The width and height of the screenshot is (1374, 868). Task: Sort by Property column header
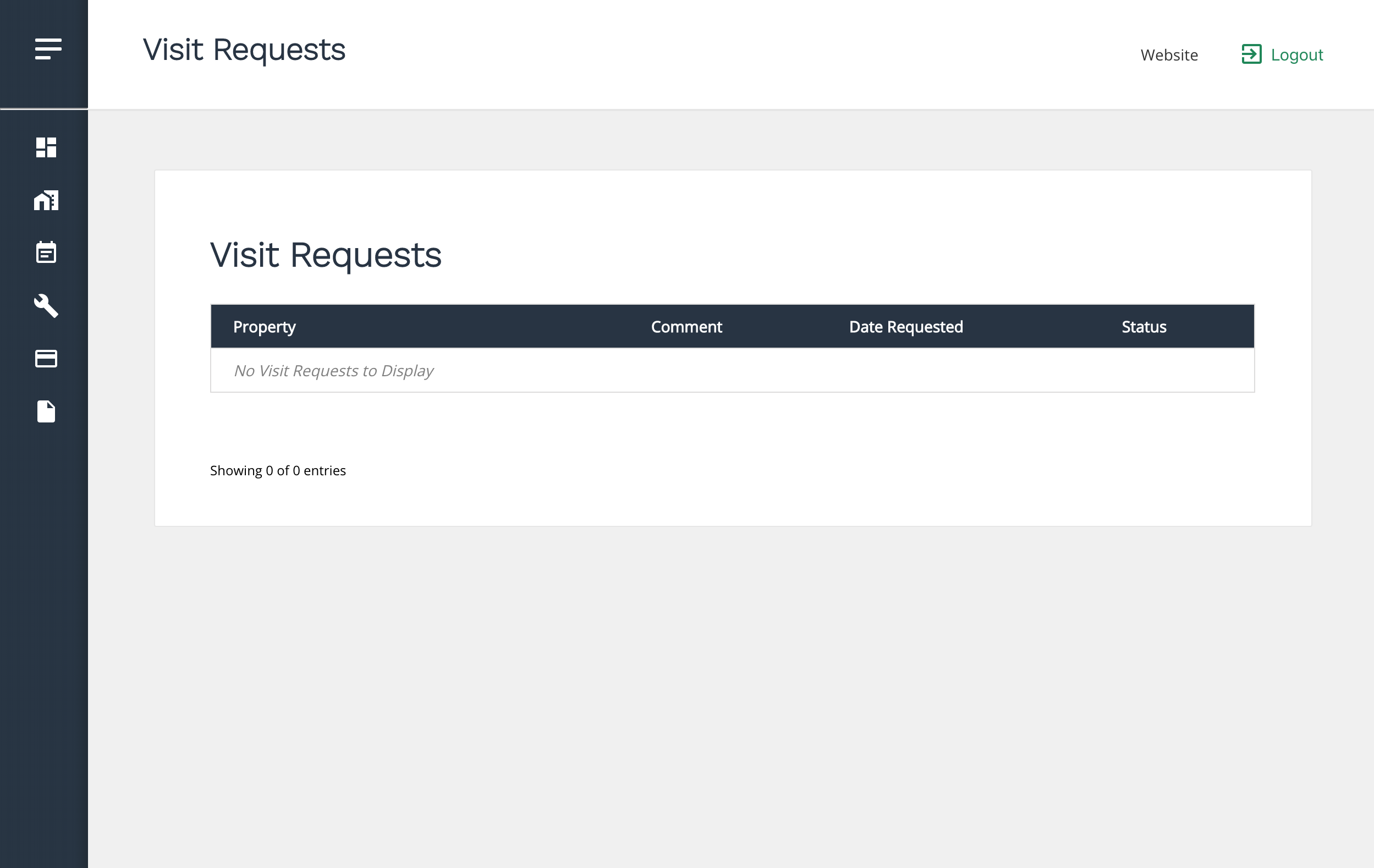264,327
